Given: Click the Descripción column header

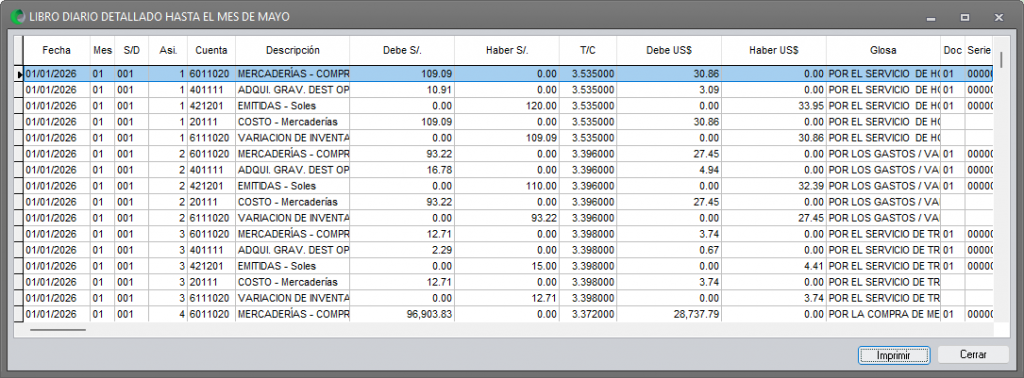Looking at the screenshot, I should (x=293, y=50).
